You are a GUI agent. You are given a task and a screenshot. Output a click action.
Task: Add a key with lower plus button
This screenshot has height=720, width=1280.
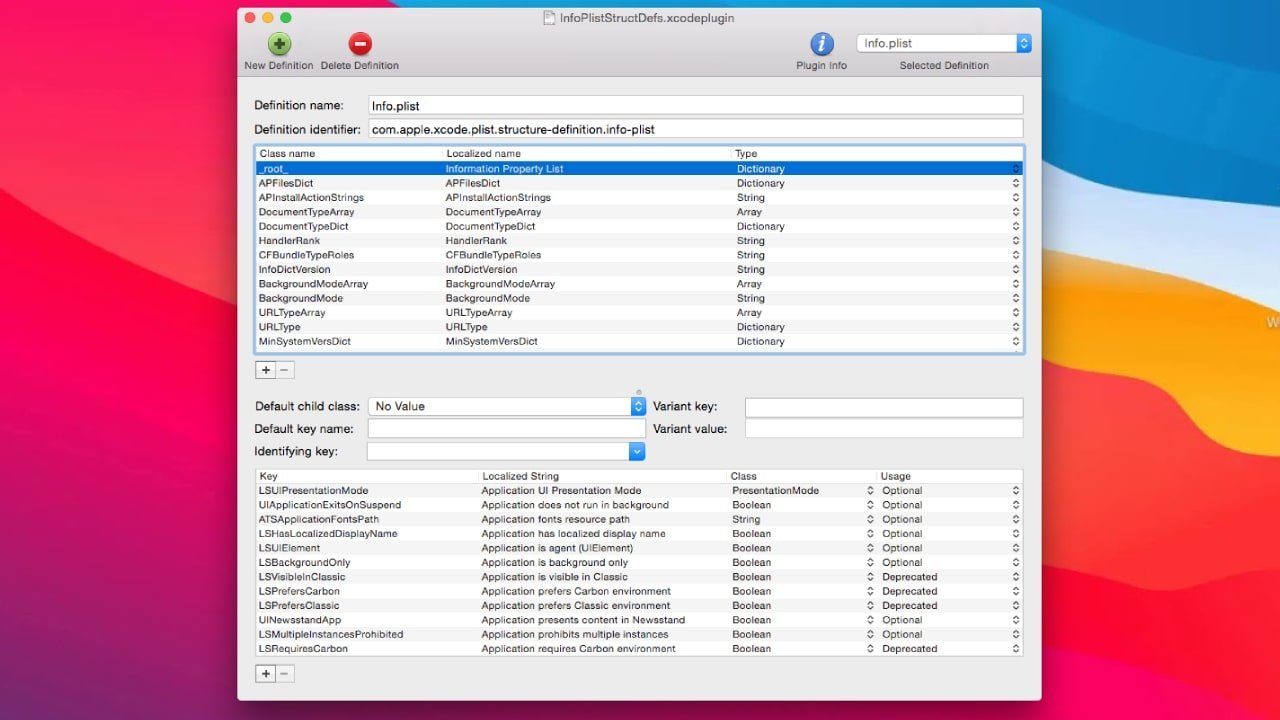[x=265, y=674]
